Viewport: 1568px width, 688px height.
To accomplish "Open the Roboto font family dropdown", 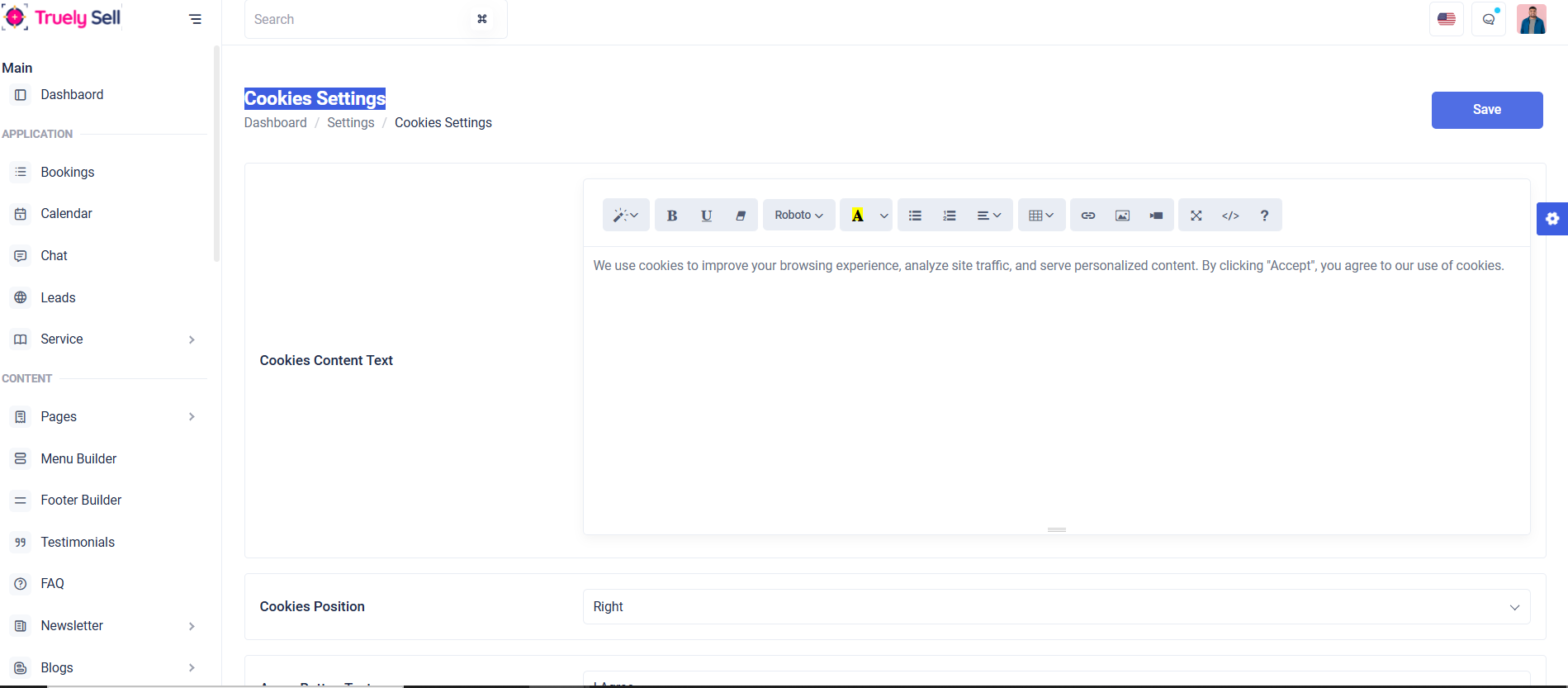I will click(798, 216).
